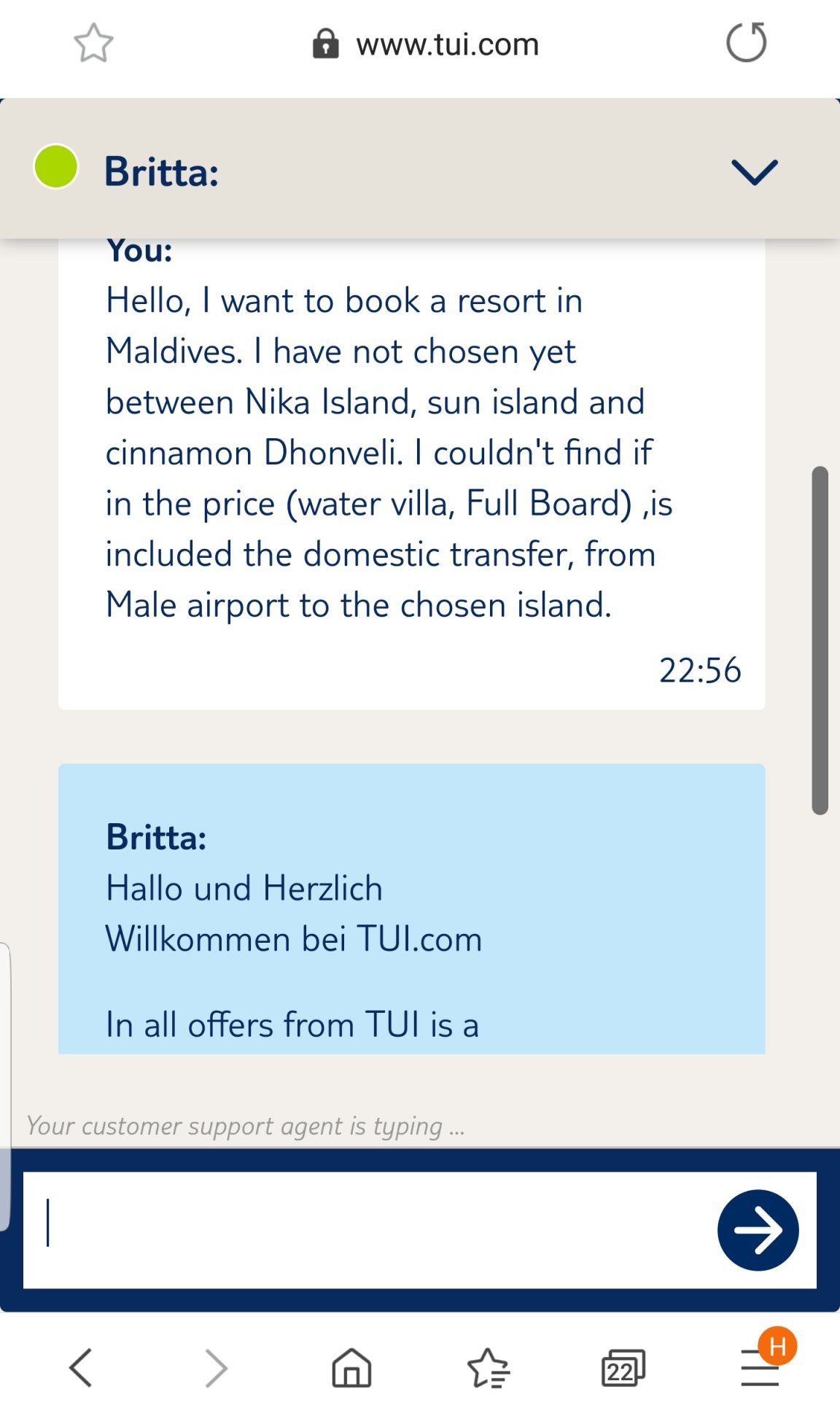Tap the Britta chat header title
Image resolution: width=840 pixels, height=1424 pixels.
coord(162,172)
